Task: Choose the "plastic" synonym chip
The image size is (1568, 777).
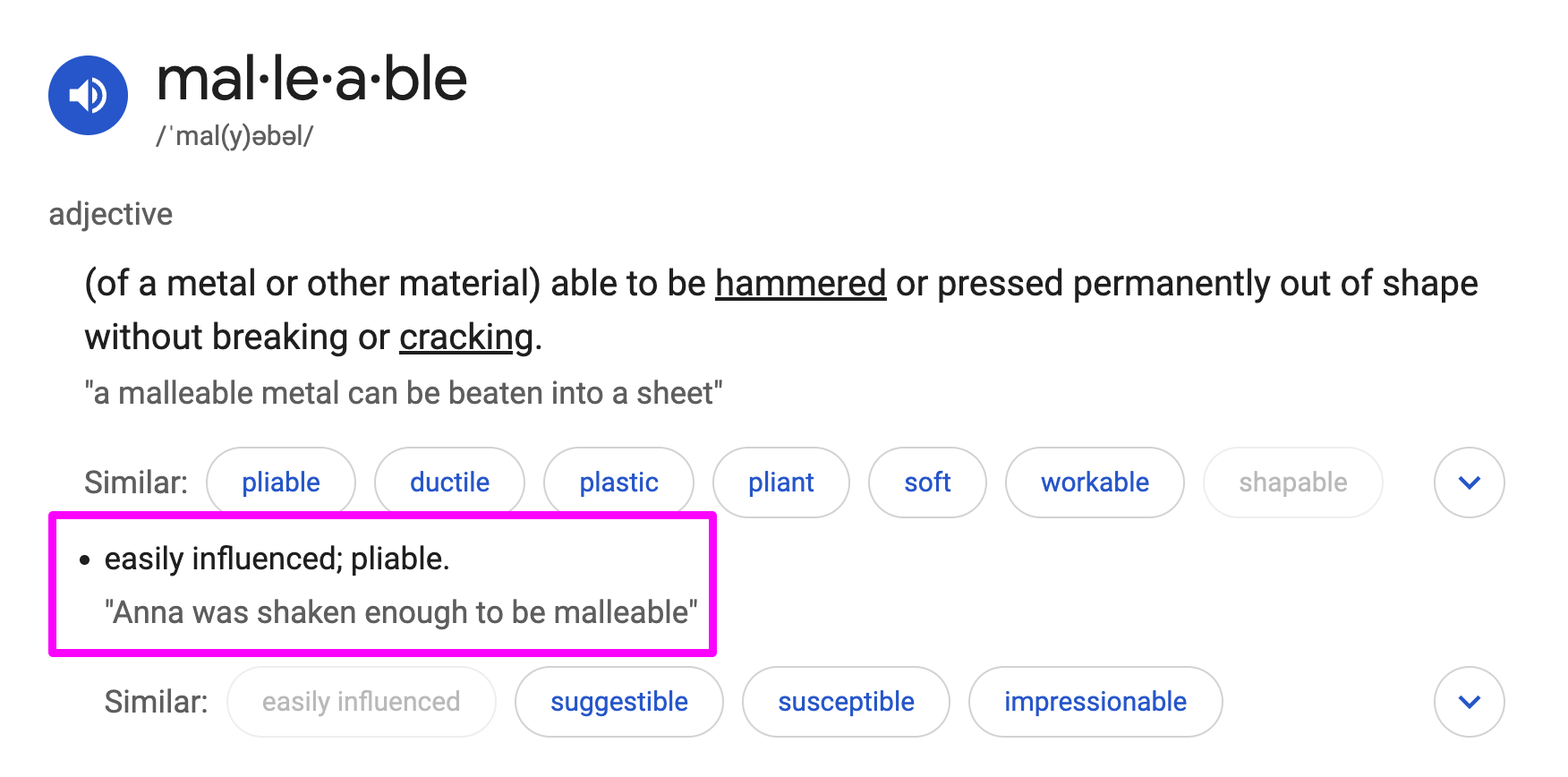Action: (618, 482)
